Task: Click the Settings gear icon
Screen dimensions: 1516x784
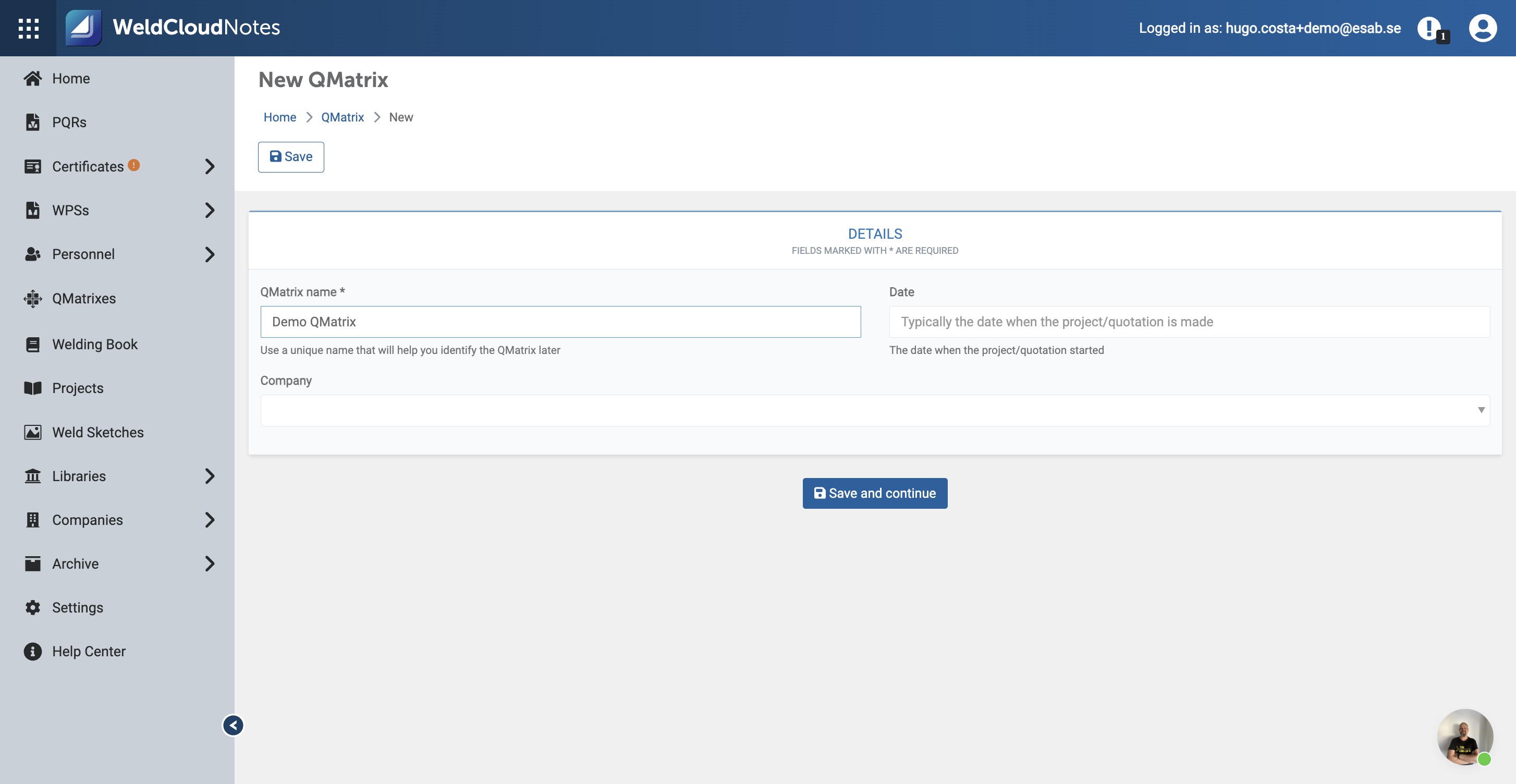Action: (33, 607)
